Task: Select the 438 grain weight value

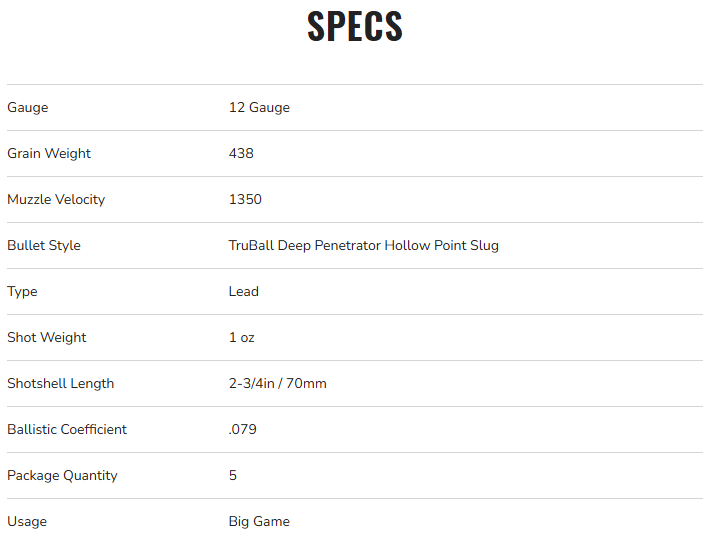Action: tap(241, 154)
